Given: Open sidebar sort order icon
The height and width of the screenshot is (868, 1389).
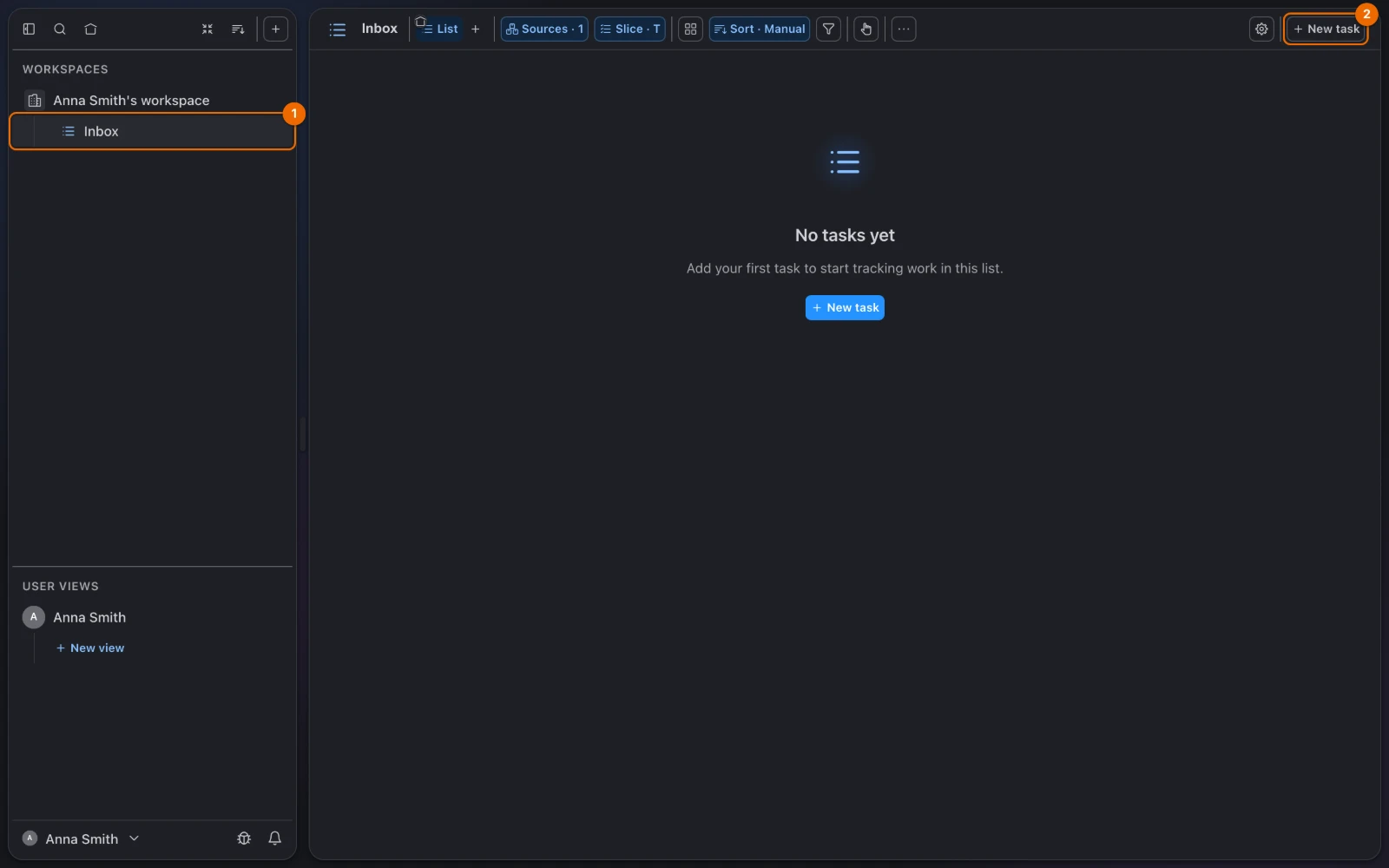Looking at the screenshot, I should coord(238,29).
